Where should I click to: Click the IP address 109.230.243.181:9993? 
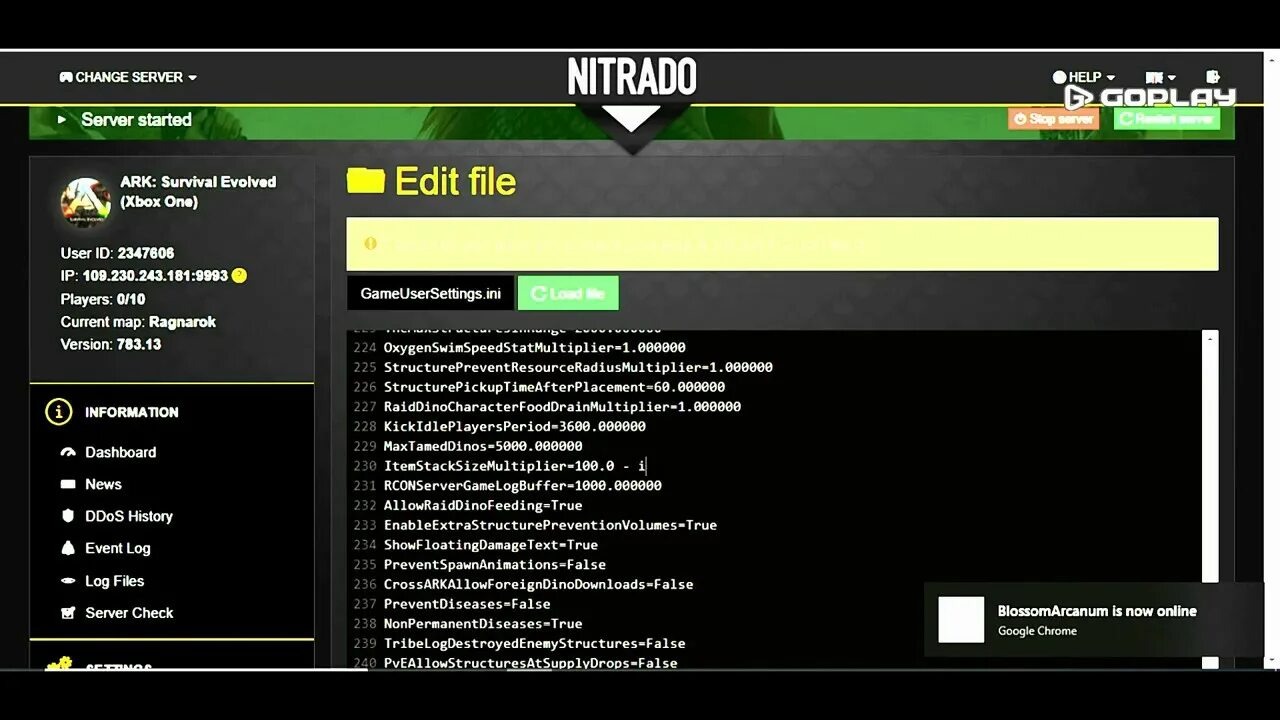(155, 275)
